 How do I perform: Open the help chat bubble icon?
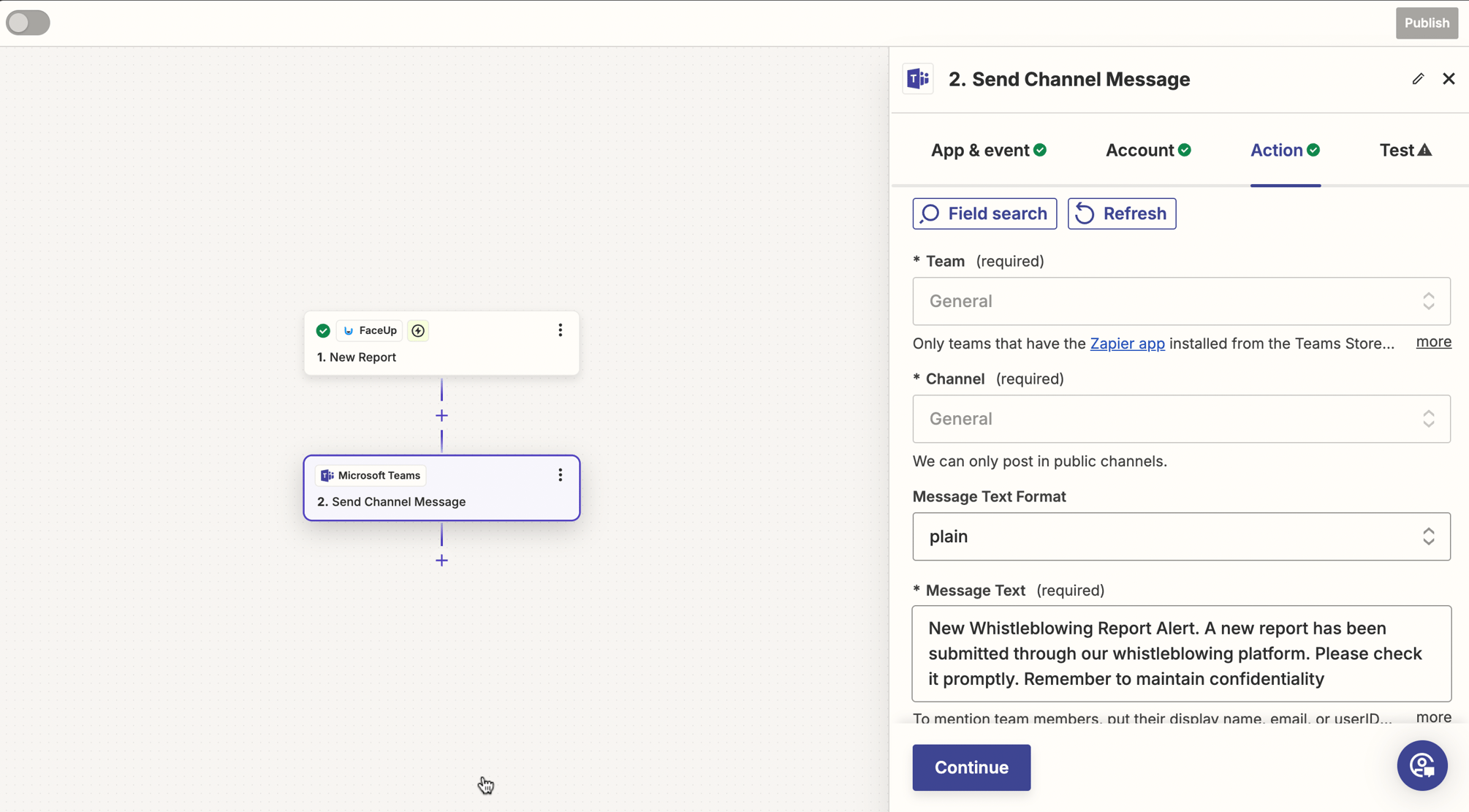[x=1421, y=765]
